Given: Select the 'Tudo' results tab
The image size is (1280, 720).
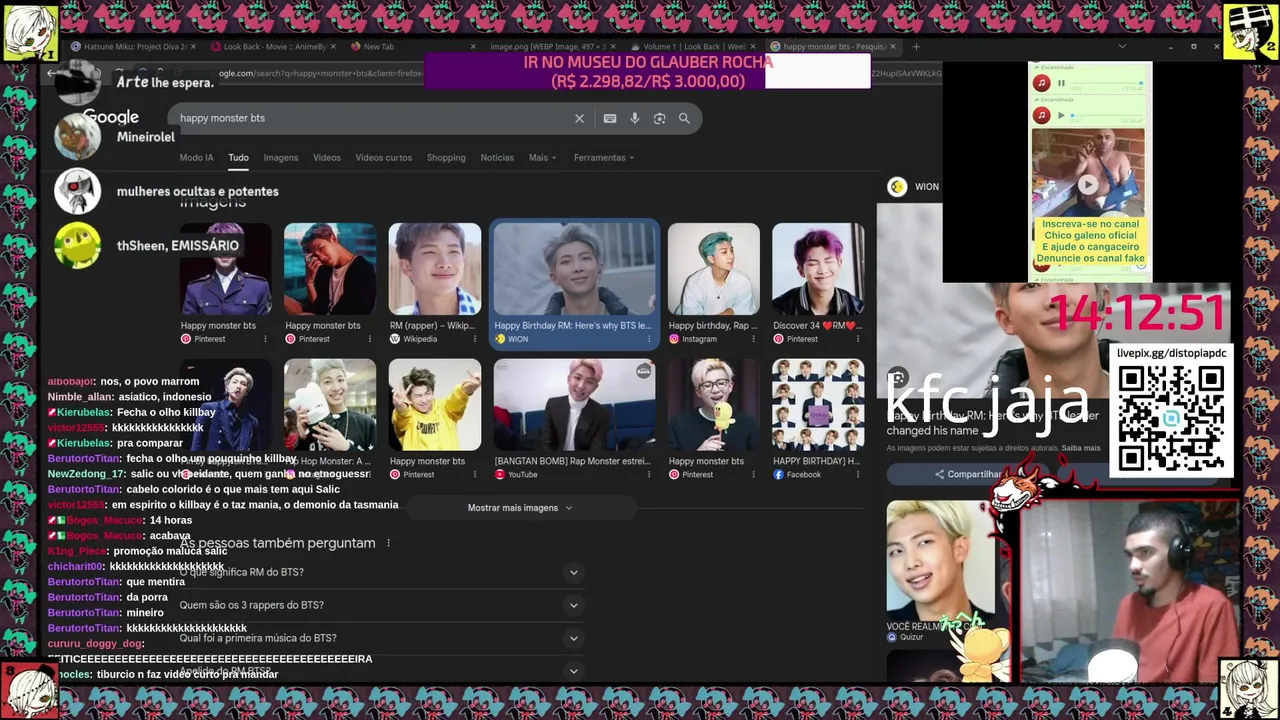Looking at the screenshot, I should point(238,157).
